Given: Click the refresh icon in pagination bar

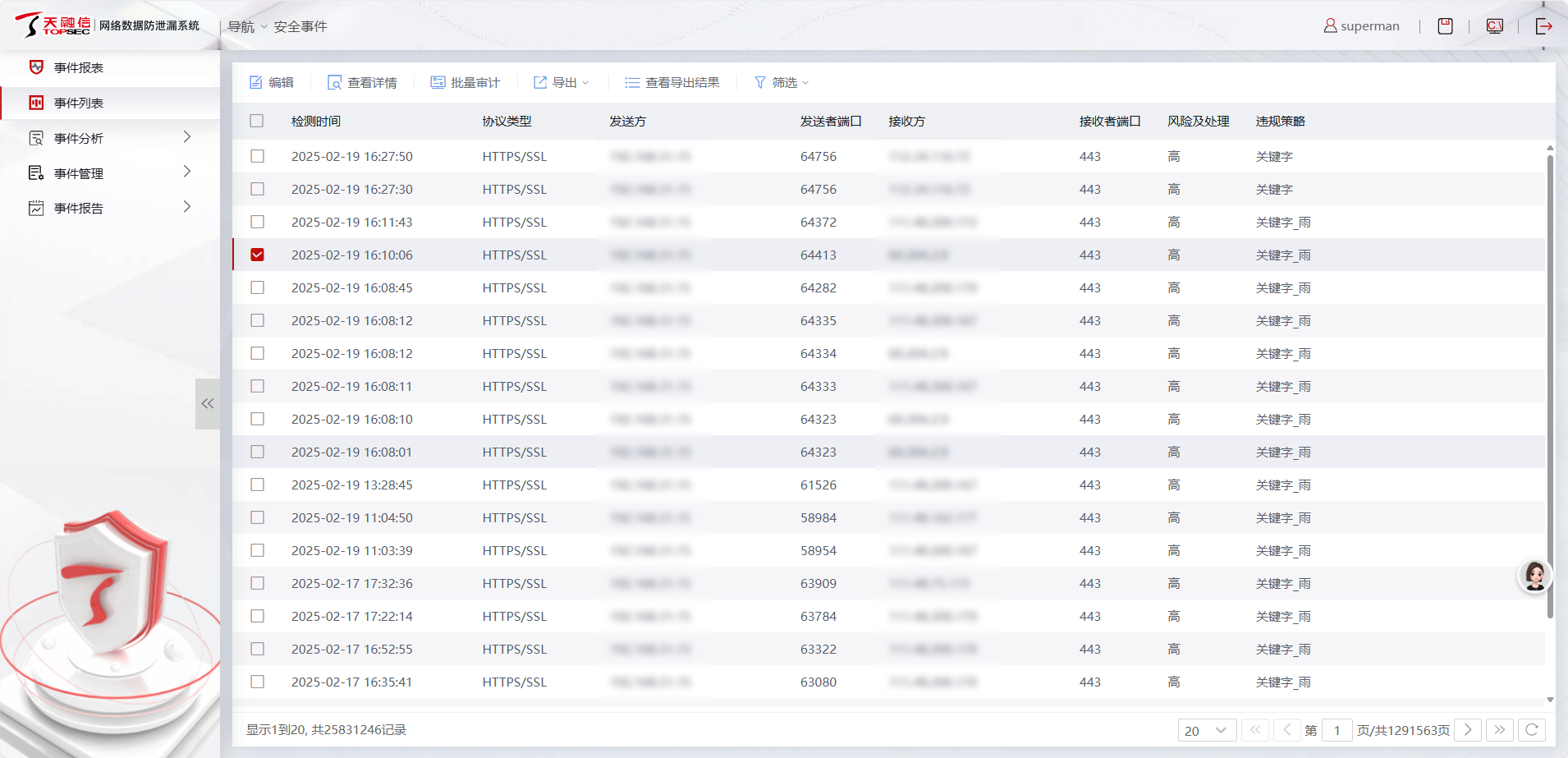Looking at the screenshot, I should (1532, 730).
